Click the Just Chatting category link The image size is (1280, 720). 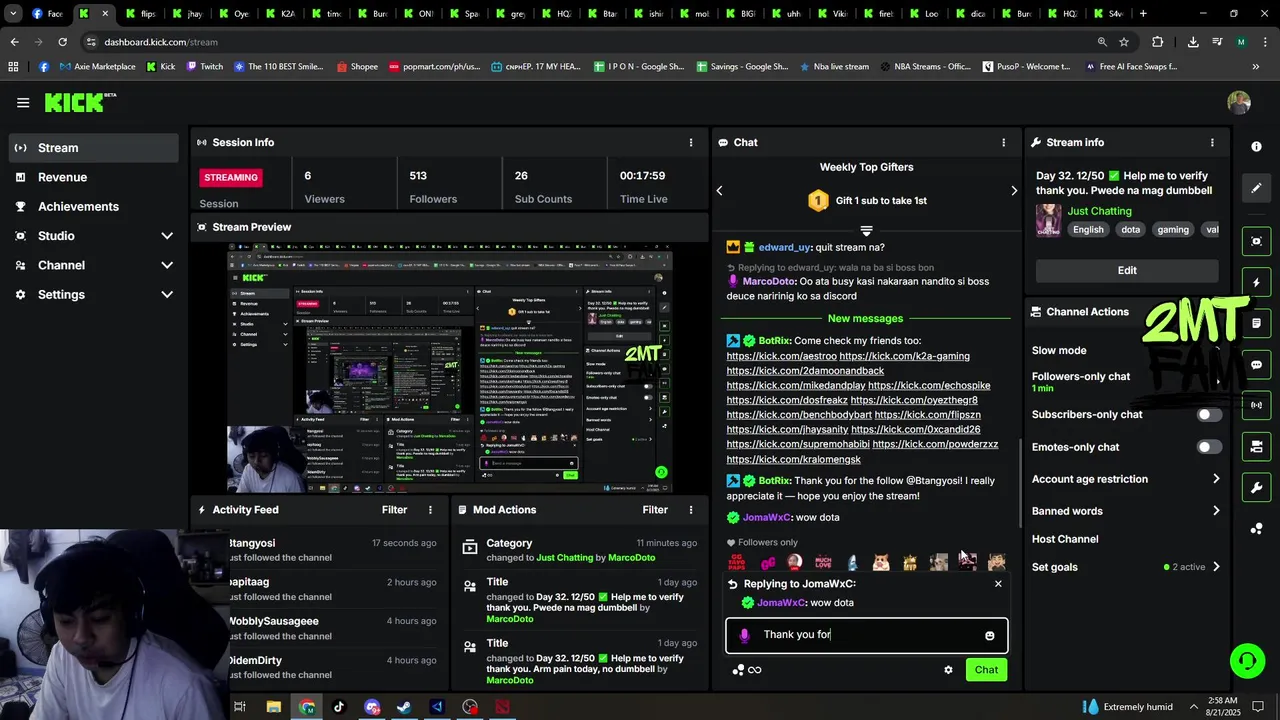click(x=1099, y=211)
